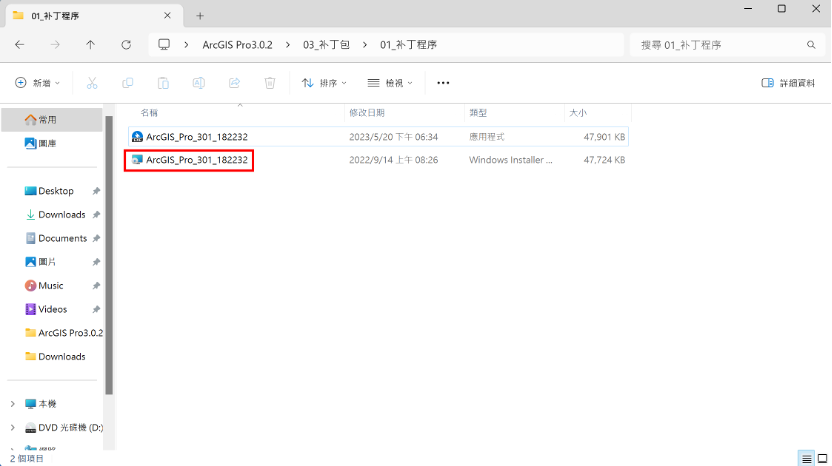Click the This PC monitor icon in address bar
Viewport: 832px width, 466px height.
[x=164, y=45]
